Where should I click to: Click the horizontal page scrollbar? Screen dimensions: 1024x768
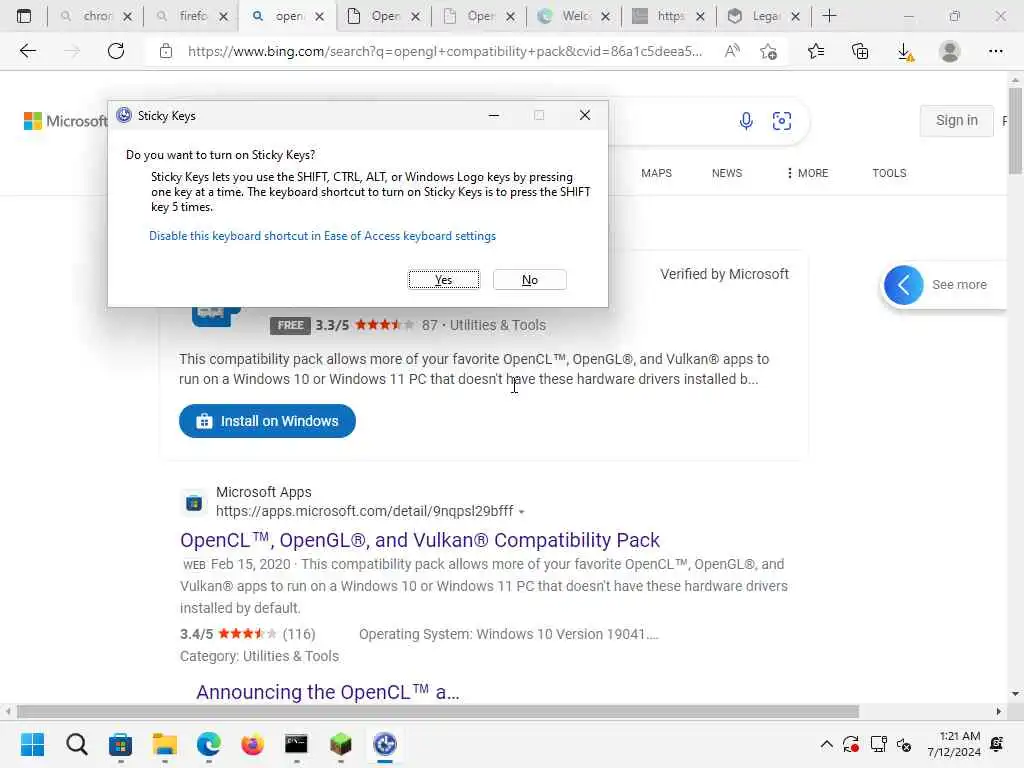(x=438, y=711)
